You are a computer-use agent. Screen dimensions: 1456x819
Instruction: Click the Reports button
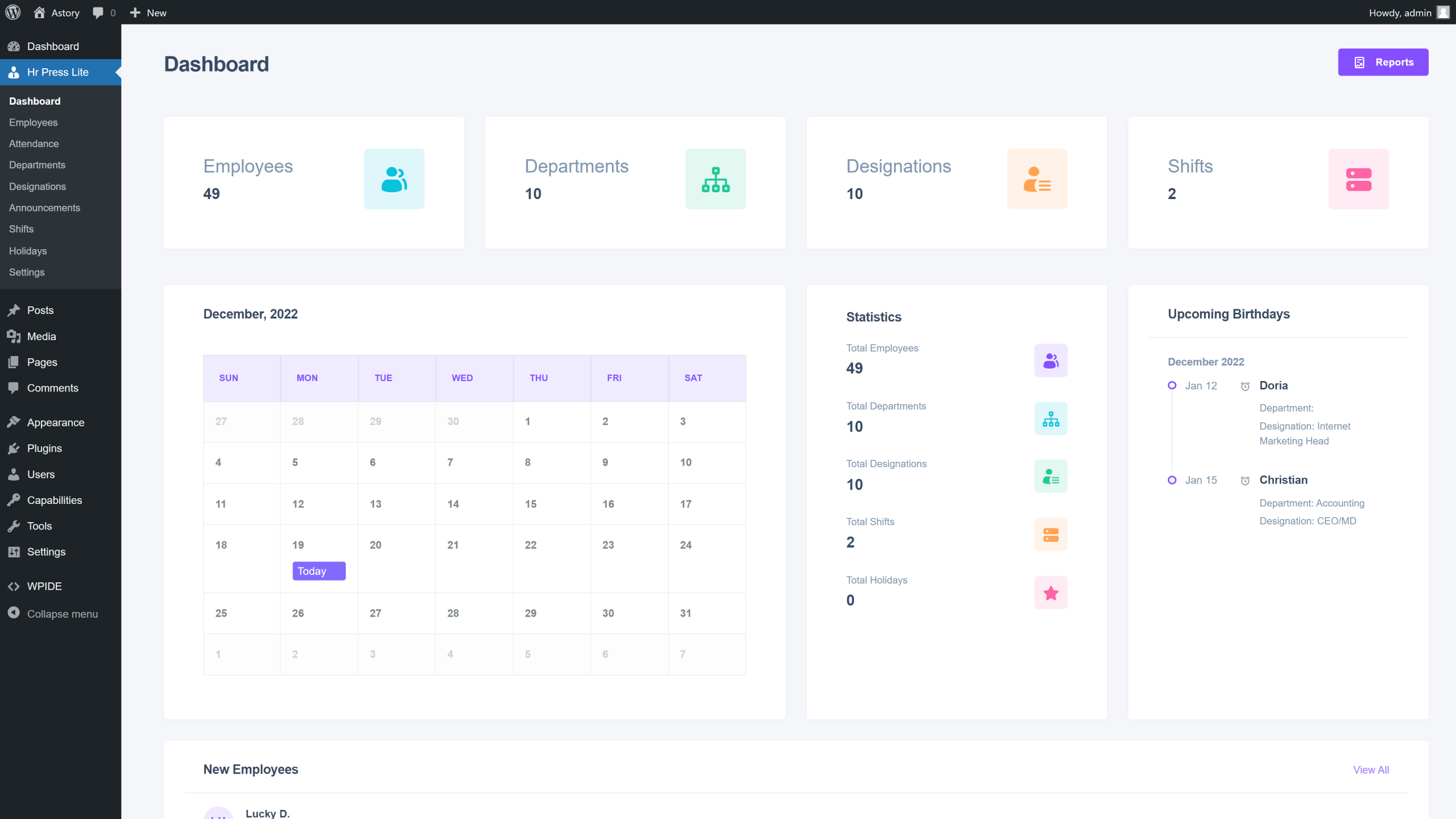pyautogui.click(x=1383, y=62)
